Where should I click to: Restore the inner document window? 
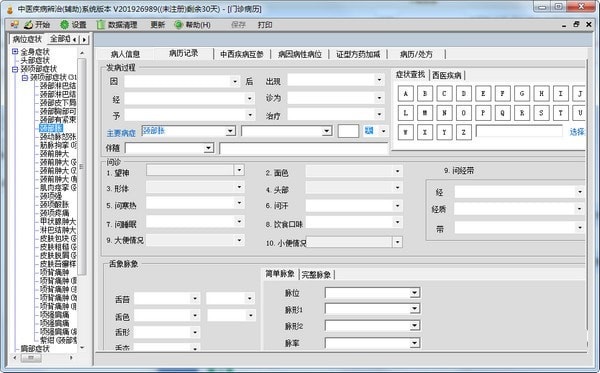tap(576, 24)
